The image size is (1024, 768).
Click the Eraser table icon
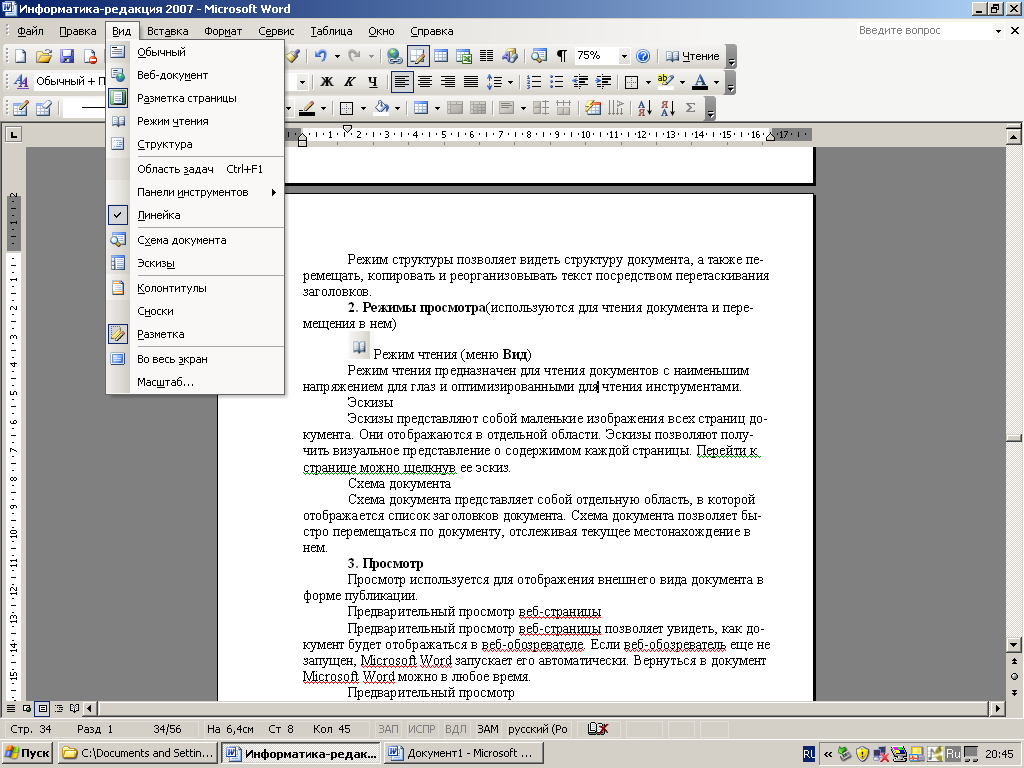[x=44, y=108]
